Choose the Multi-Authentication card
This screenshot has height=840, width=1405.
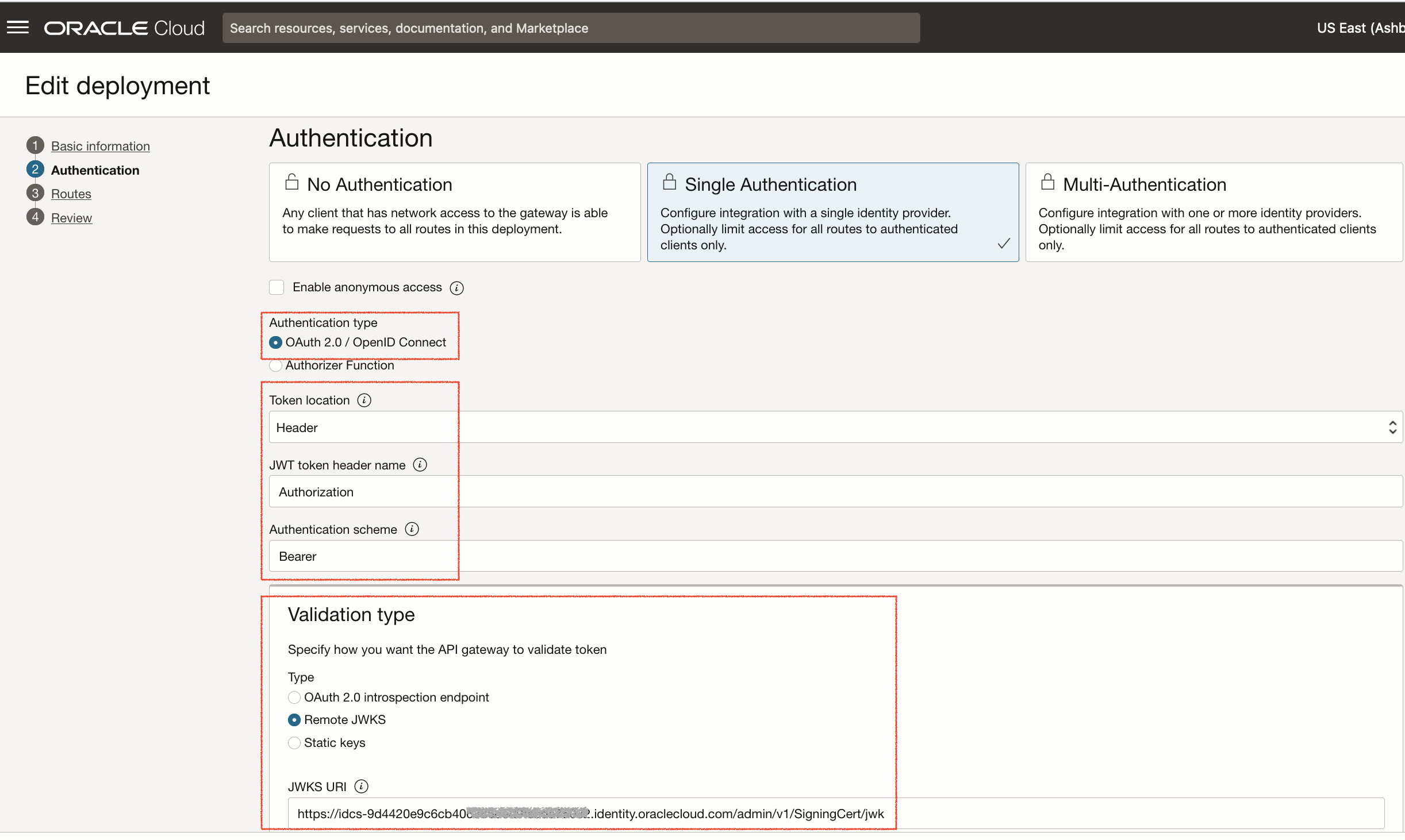[x=1213, y=212]
